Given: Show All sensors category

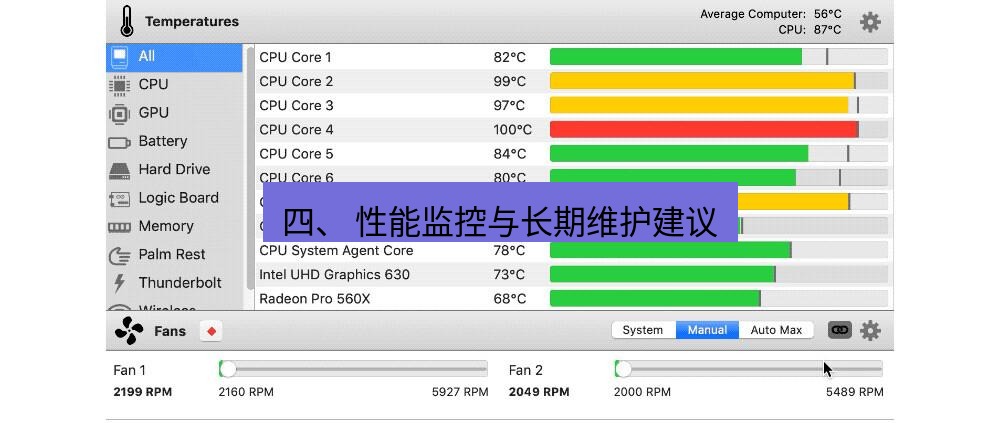Looking at the screenshot, I should [147, 57].
